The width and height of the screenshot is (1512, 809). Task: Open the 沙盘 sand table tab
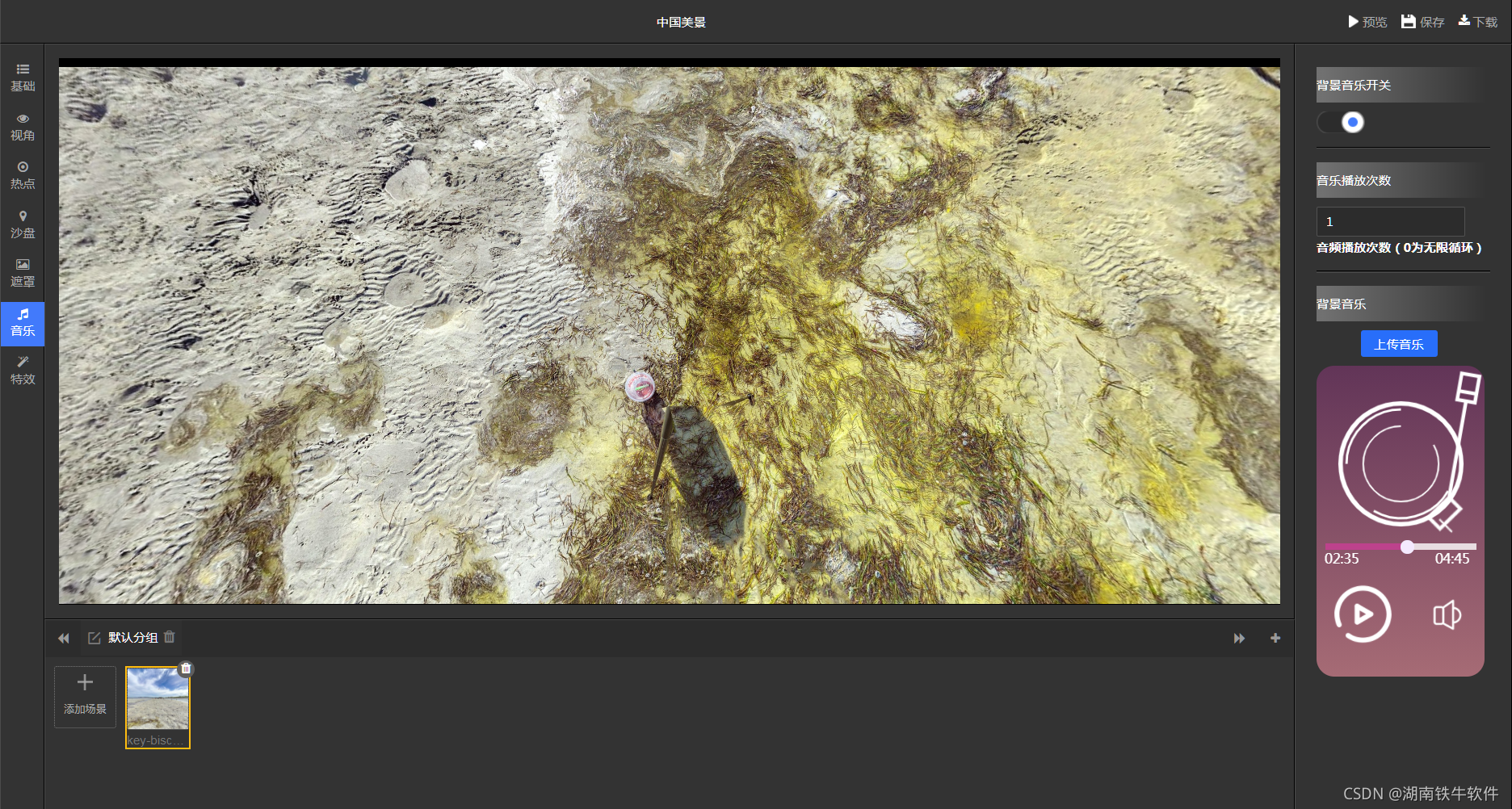(23, 224)
